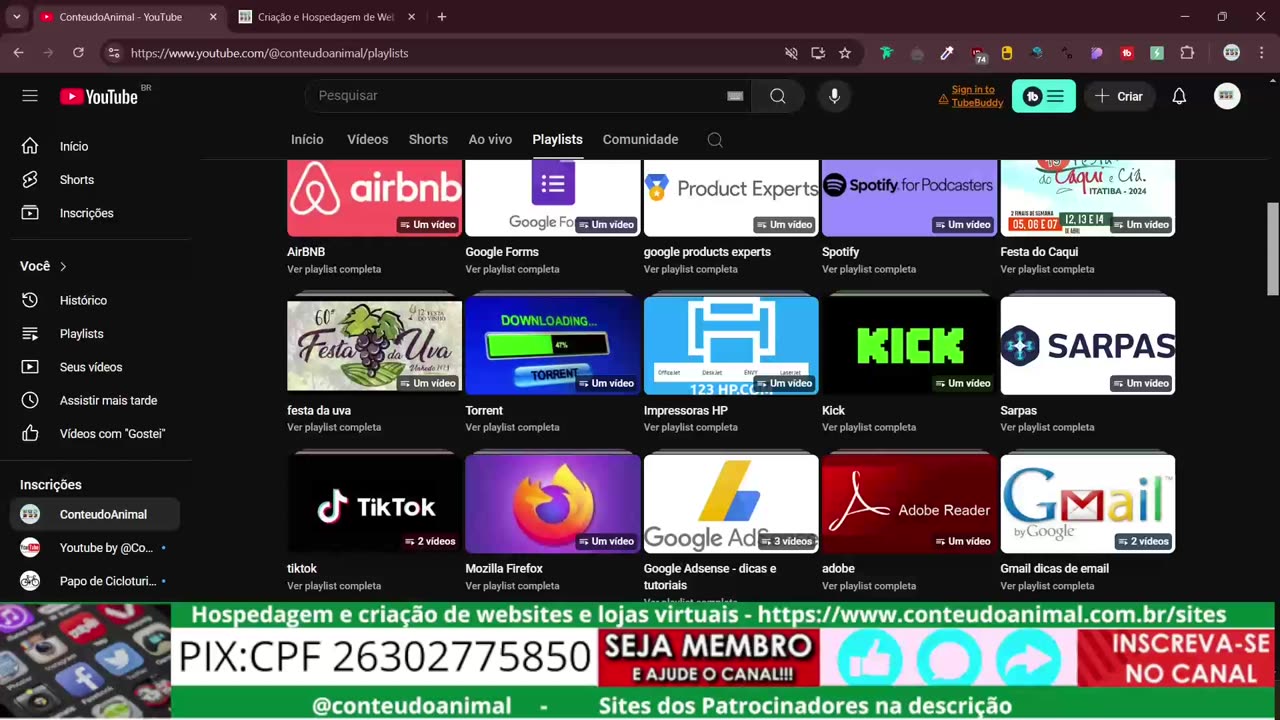Open the Adobe Reader playlist thumbnail
Screen dimensions: 1280x720
pos(909,503)
